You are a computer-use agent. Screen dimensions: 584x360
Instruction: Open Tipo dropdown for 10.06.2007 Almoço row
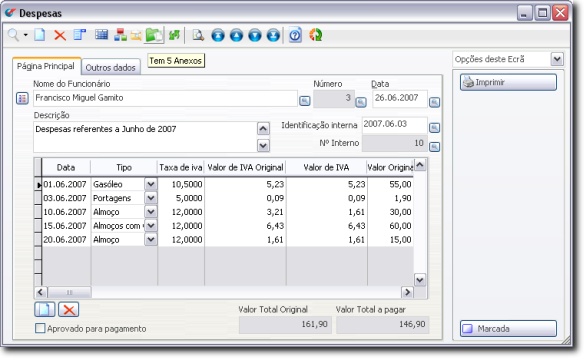151,211
